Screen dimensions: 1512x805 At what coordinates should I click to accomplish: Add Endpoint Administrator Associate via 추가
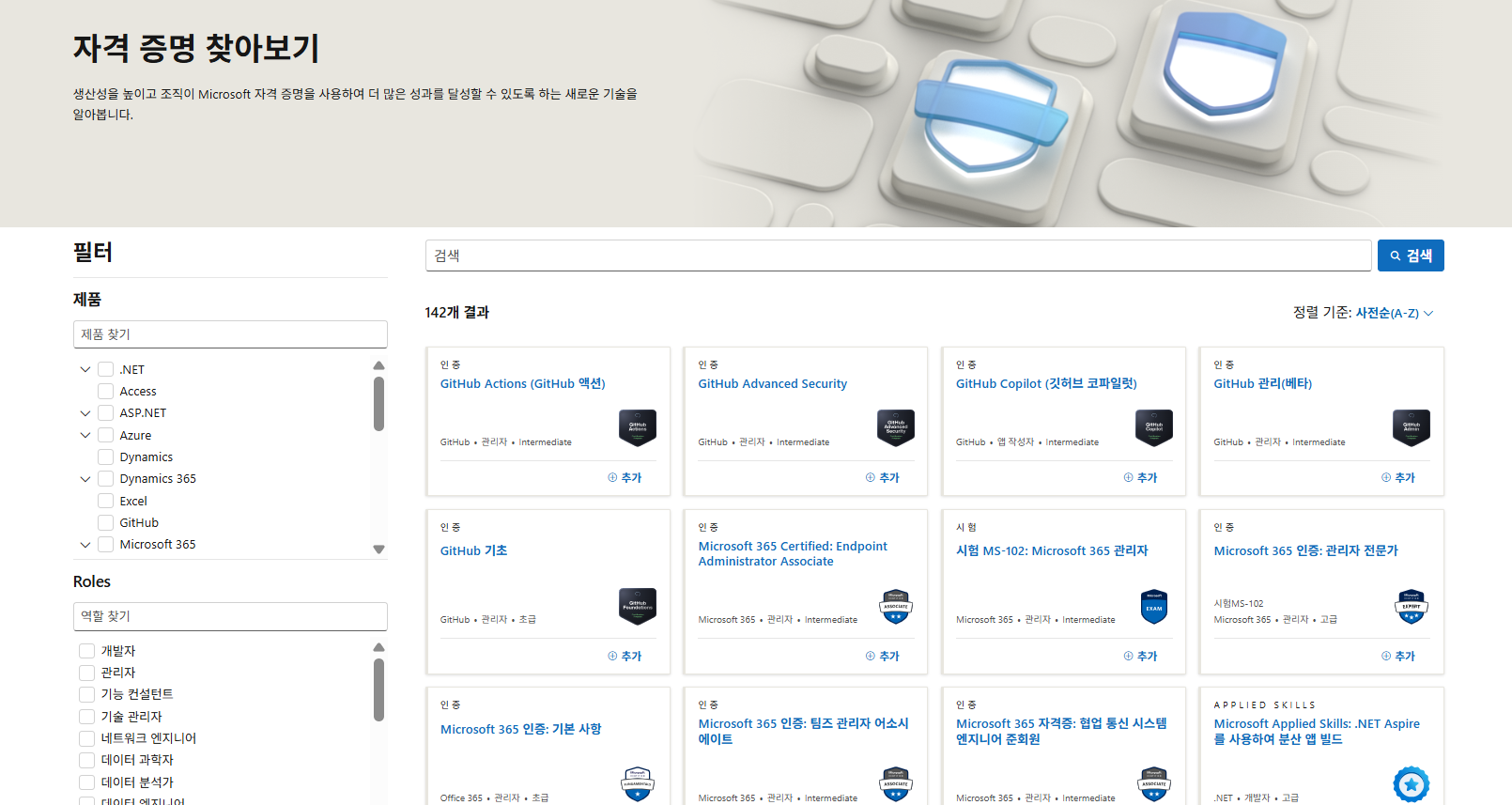(x=883, y=656)
